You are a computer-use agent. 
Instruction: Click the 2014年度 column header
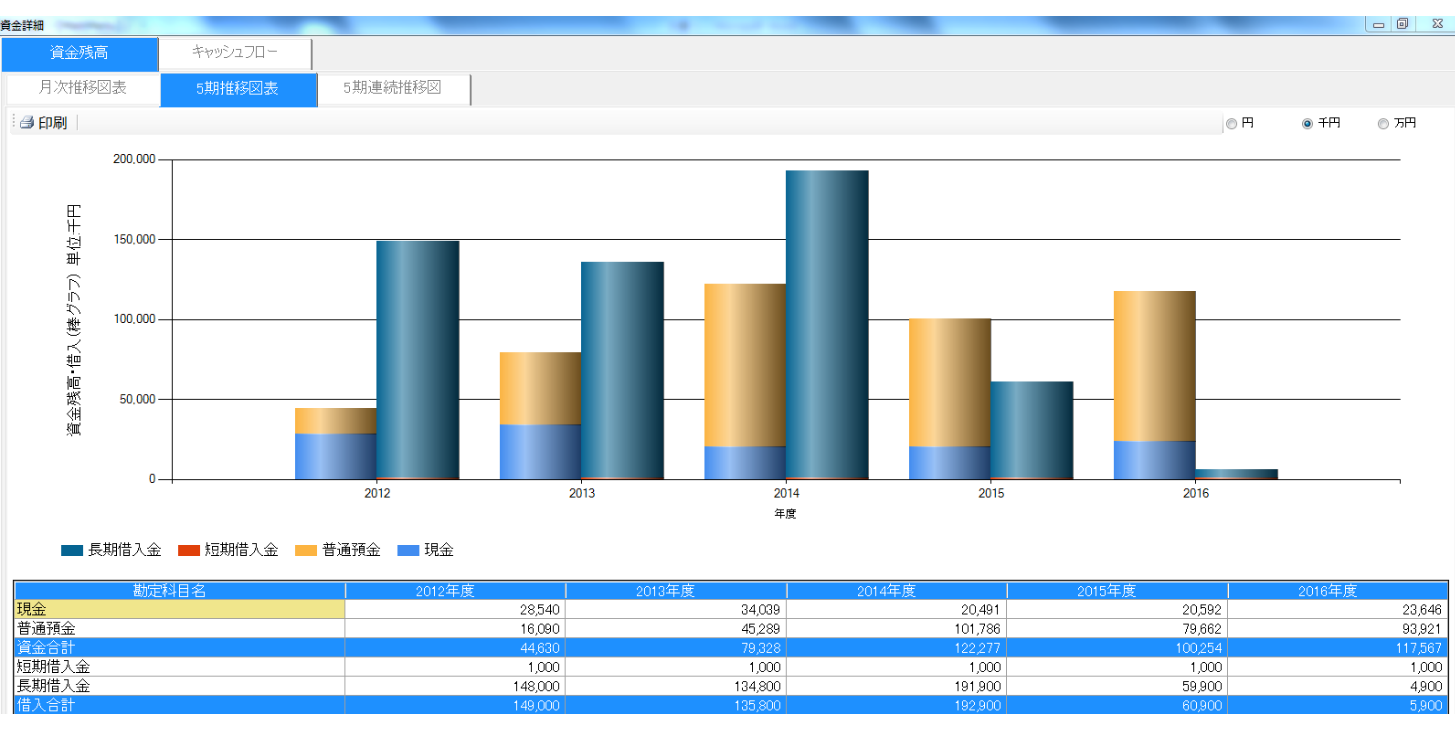pos(896,591)
